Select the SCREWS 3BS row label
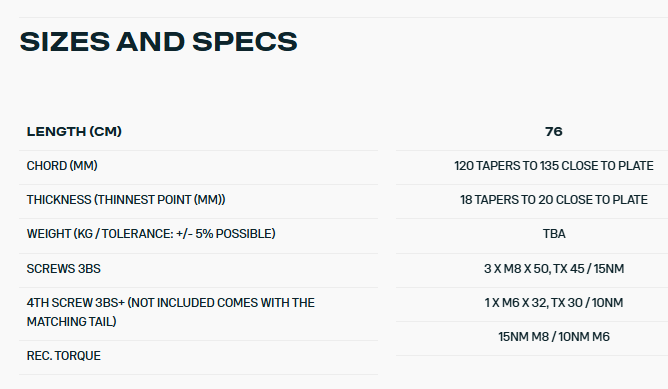Screen dimensions: 668x389 [x=64, y=268]
